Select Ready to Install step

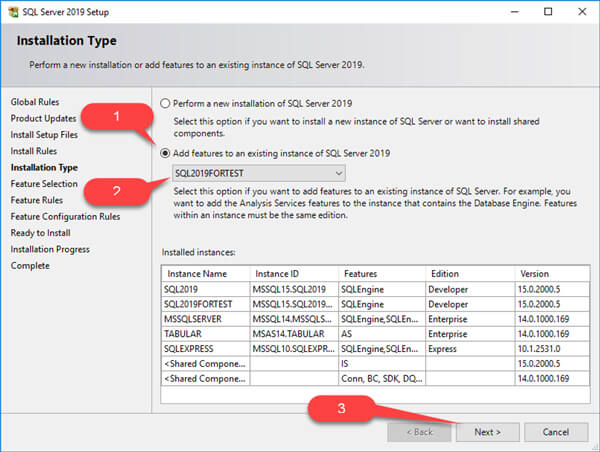pos(41,233)
